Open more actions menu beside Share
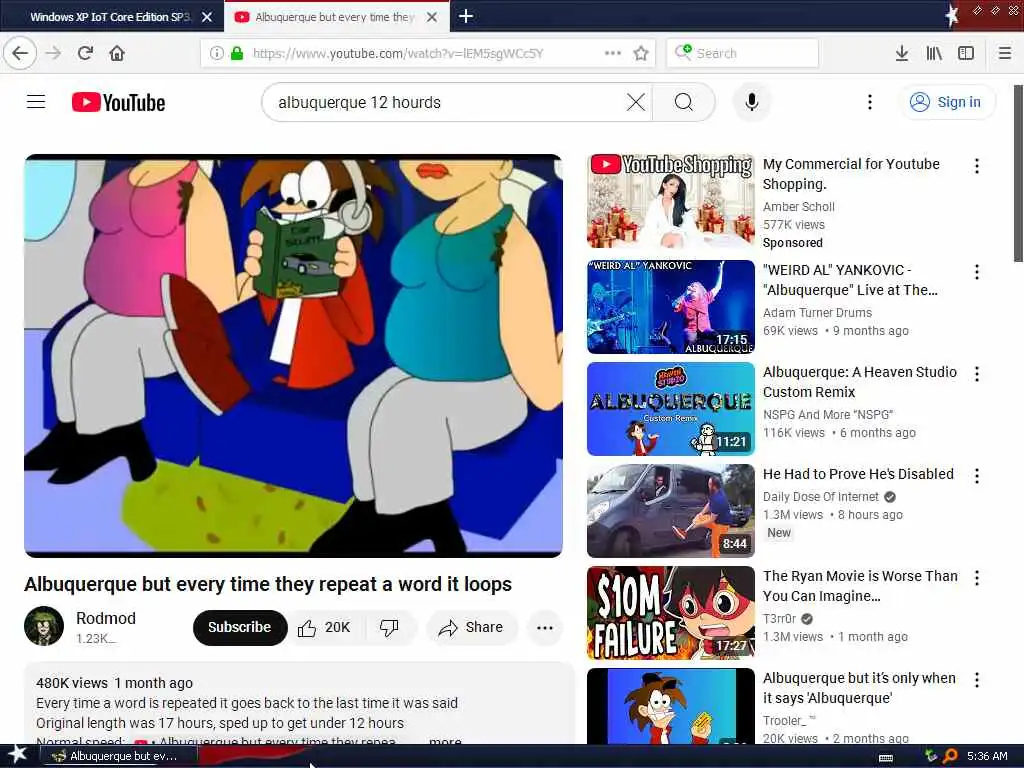1024x768 pixels. [545, 628]
